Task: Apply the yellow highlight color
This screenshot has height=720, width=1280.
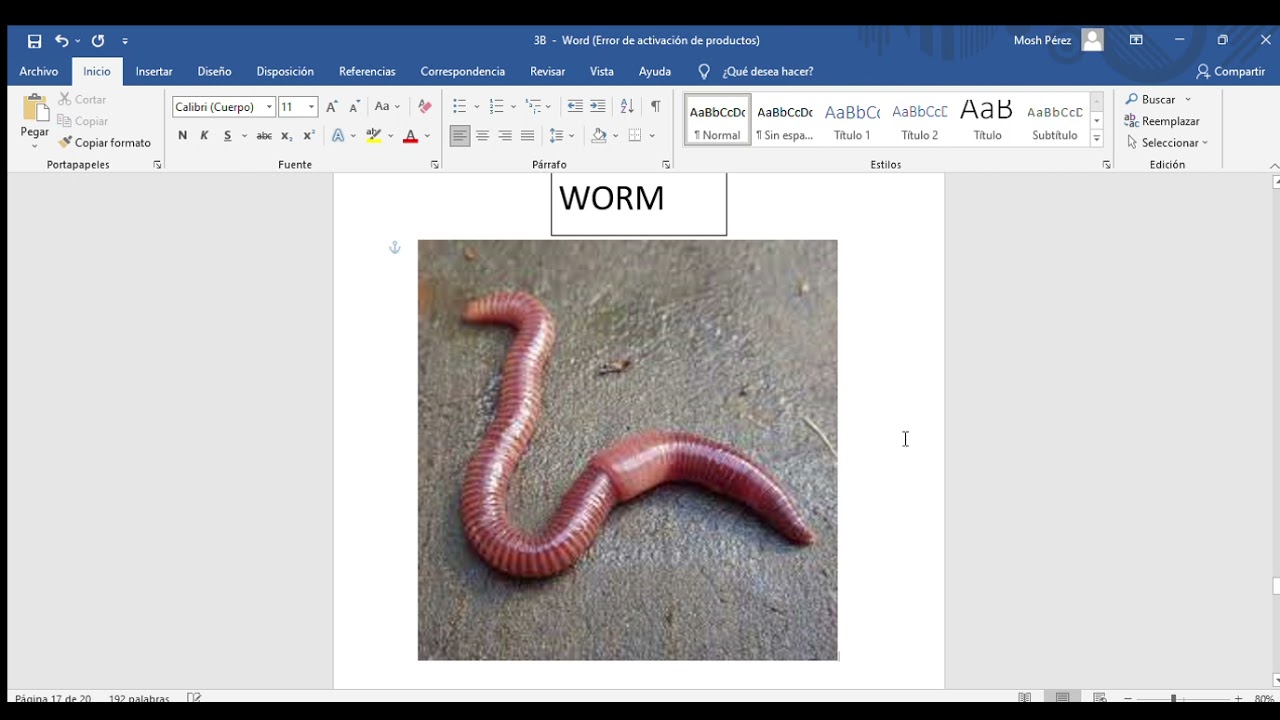Action: [x=374, y=136]
